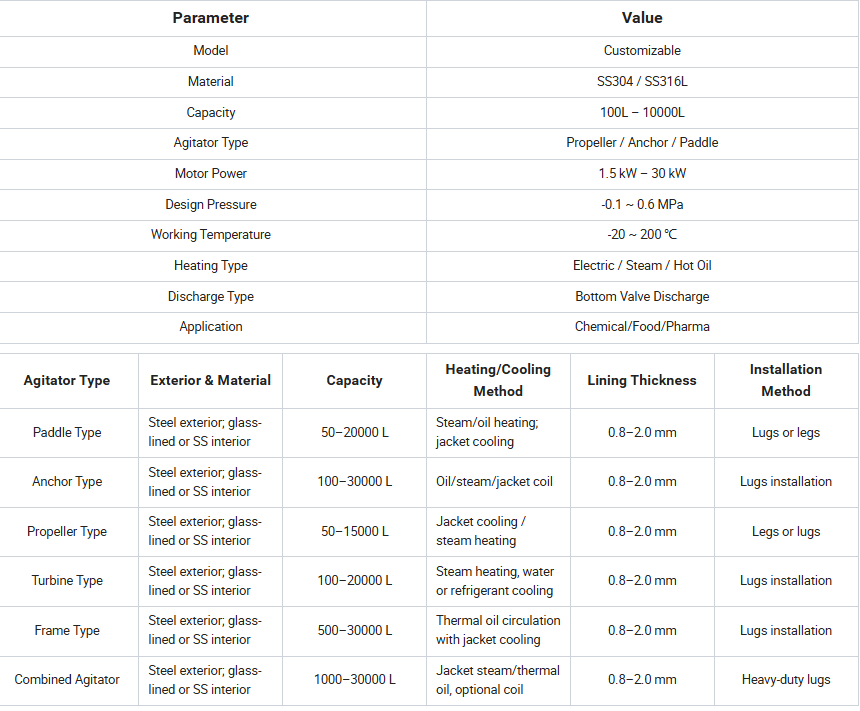Click the Bottom Valve Discharge cell
This screenshot has width=860, height=711.
pos(642,296)
